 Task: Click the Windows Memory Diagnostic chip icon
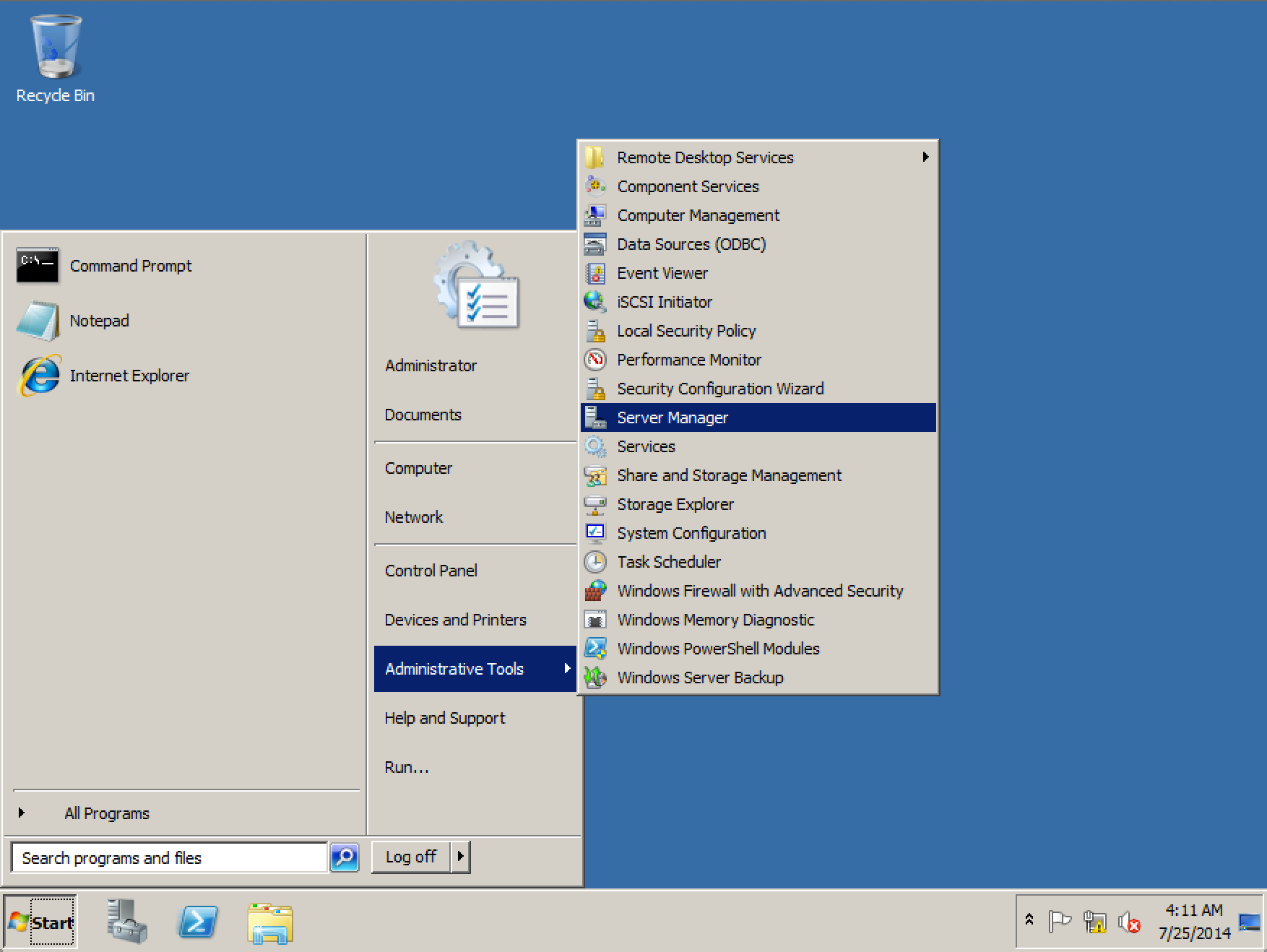point(595,620)
